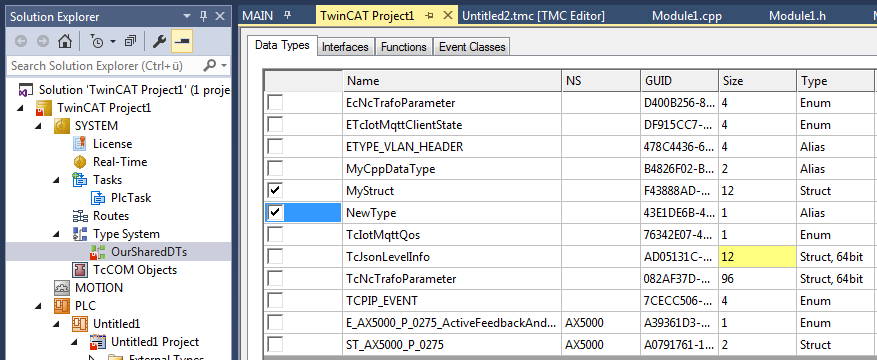Click the Type System node icon
The height and width of the screenshot is (360, 877).
pos(80,234)
